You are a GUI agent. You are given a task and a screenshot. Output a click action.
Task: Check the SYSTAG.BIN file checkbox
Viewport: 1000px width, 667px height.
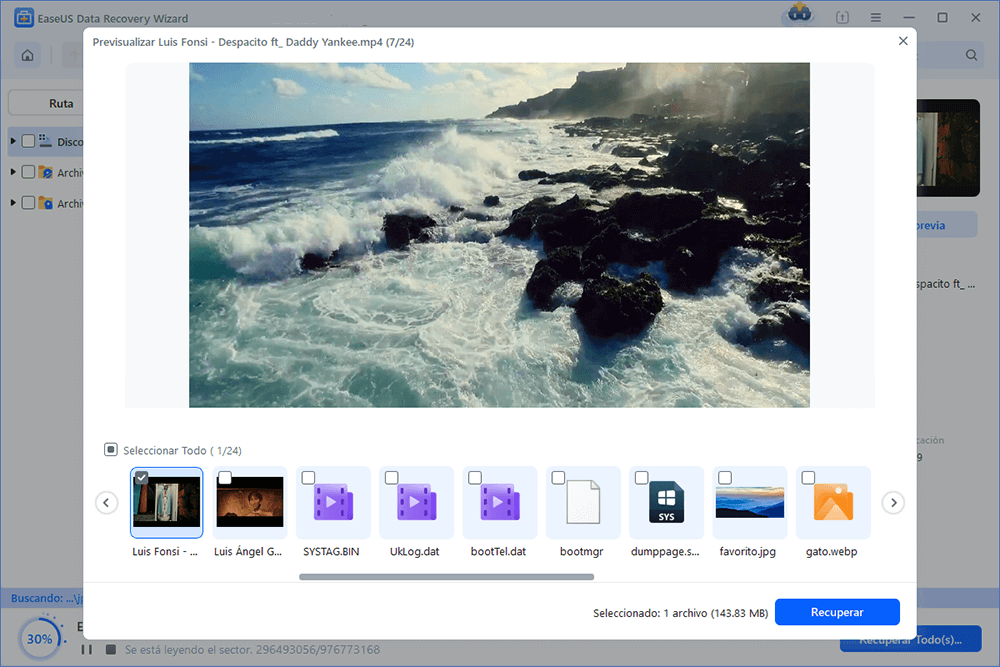[308, 478]
